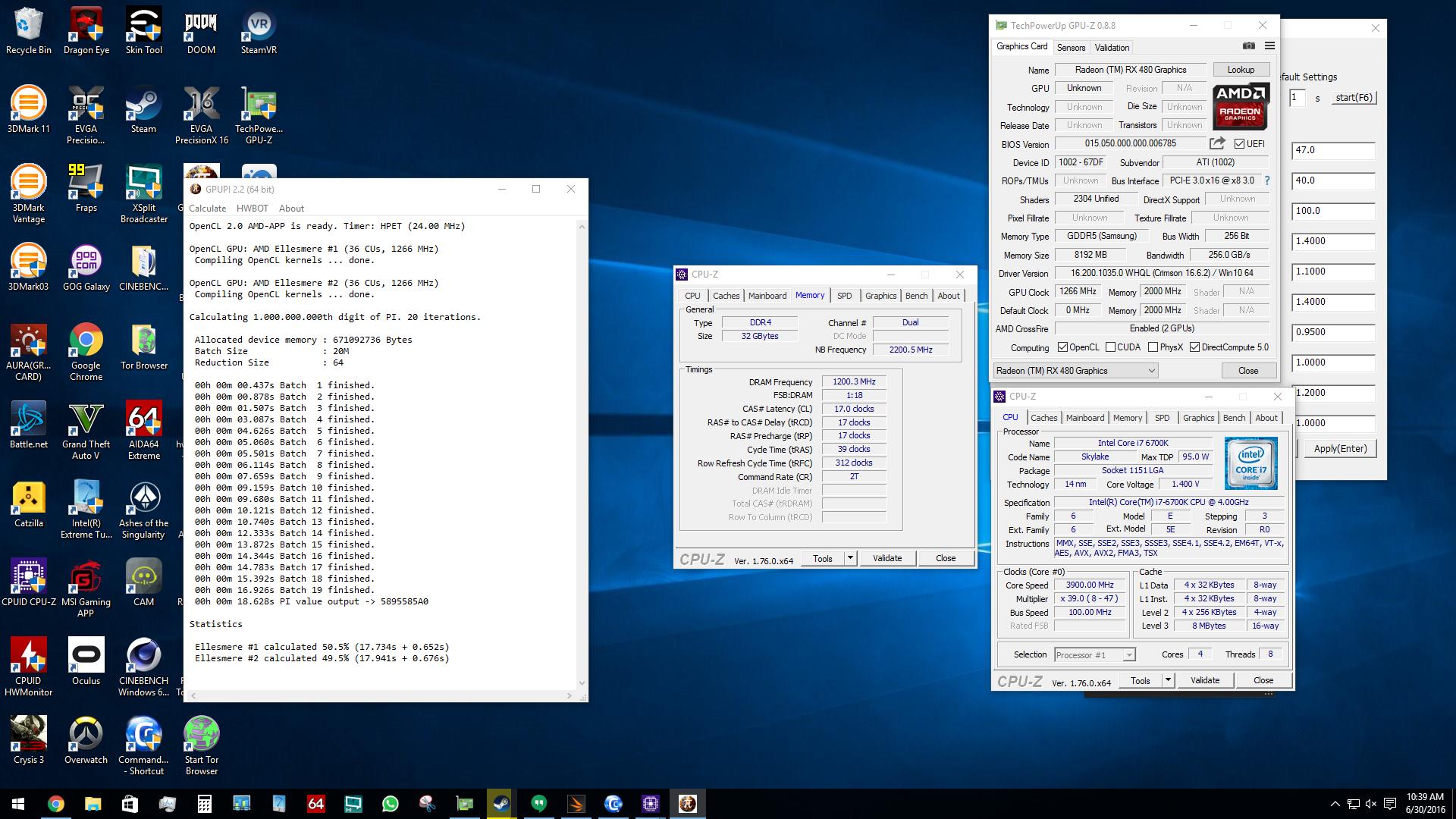
Task: Select the Steam desktop shortcut
Action: pyautogui.click(x=143, y=111)
